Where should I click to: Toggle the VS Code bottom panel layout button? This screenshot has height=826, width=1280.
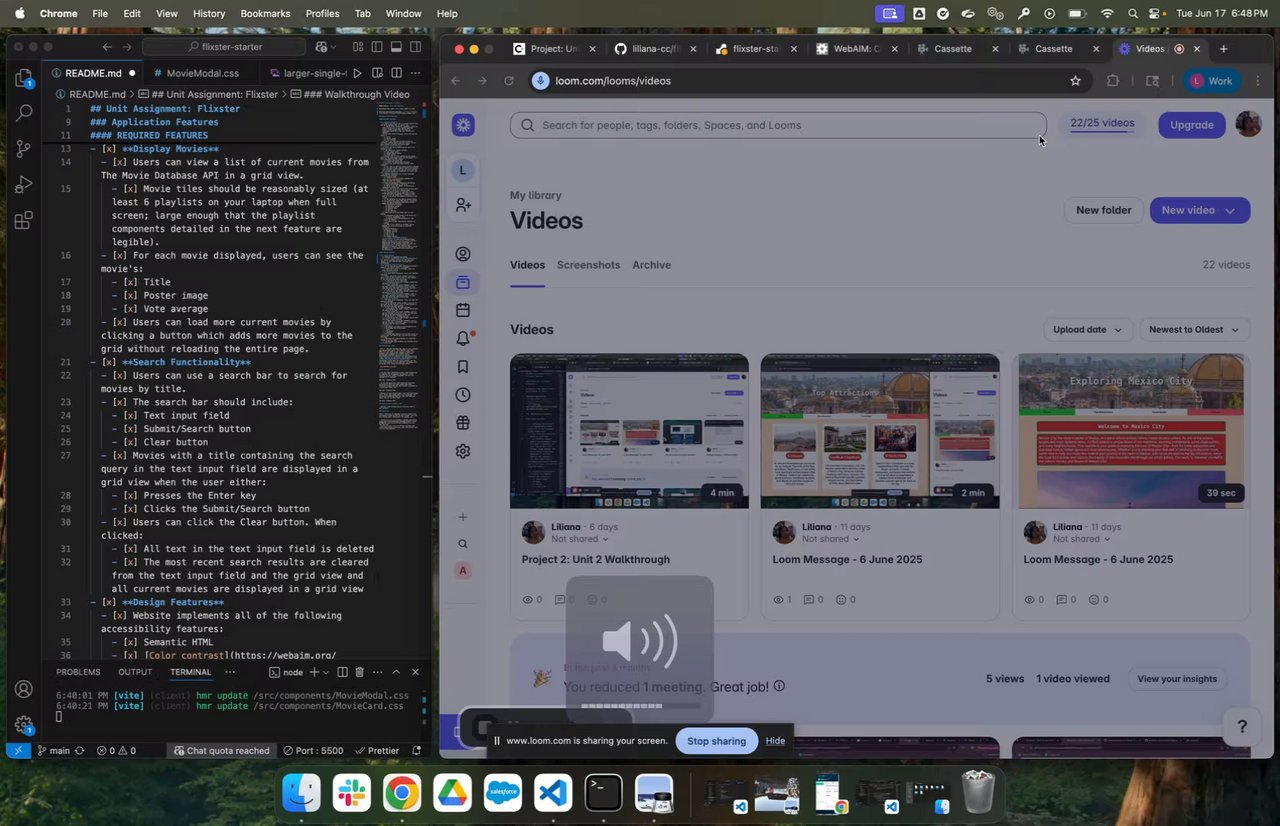[x=396, y=47]
